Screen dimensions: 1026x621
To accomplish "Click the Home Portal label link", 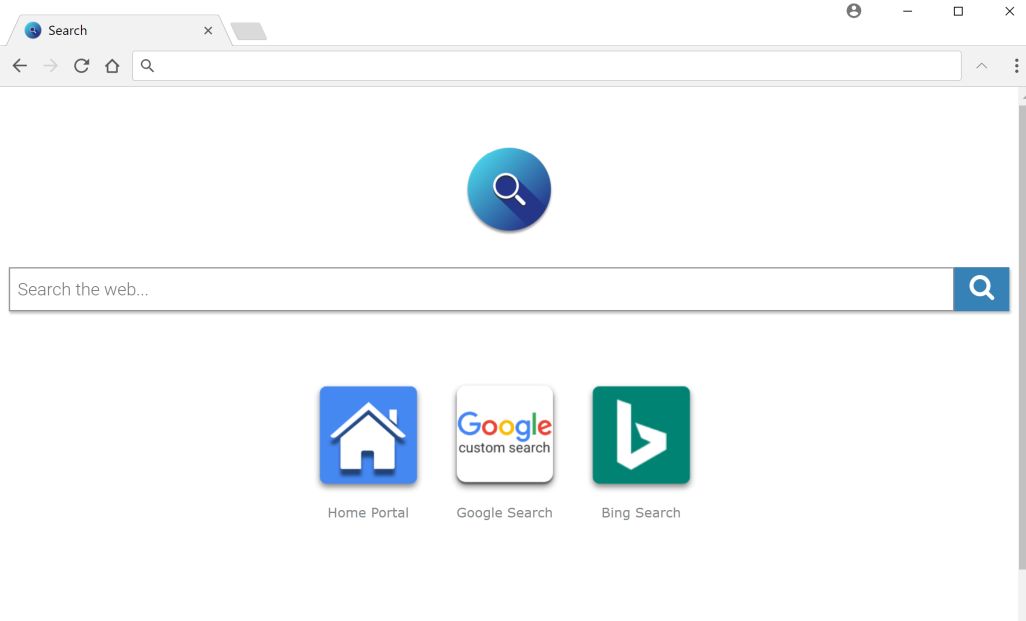I will click(368, 512).
